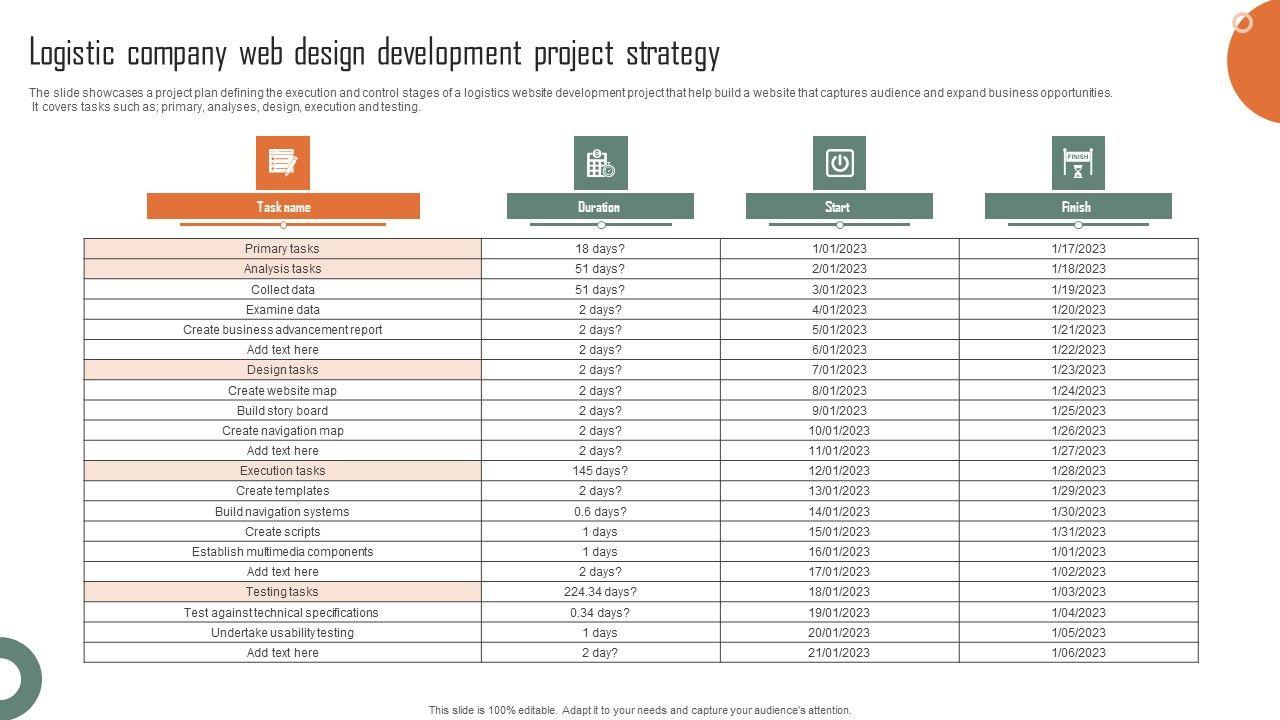Click the "18 days?" duration cell

click(600, 249)
